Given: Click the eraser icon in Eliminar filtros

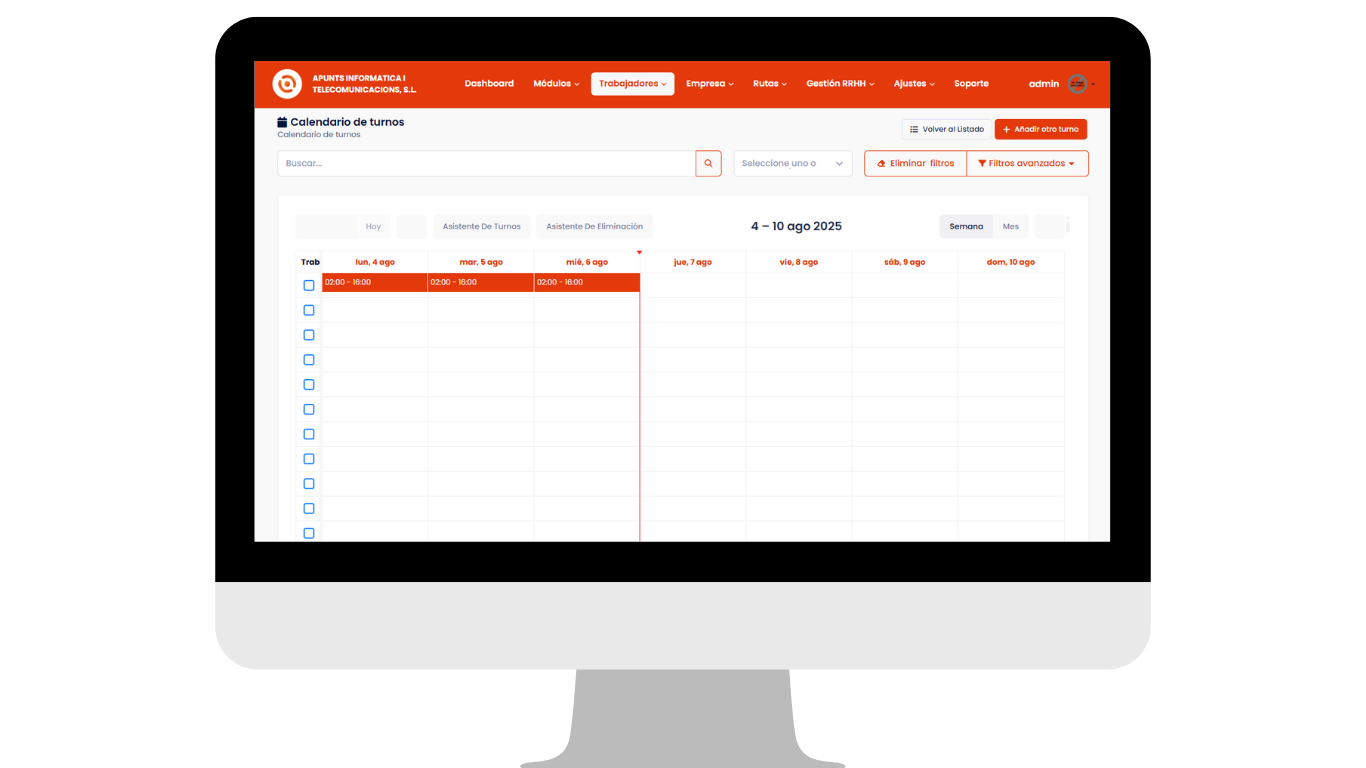Looking at the screenshot, I should pyautogui.click(x=881, y=163).
